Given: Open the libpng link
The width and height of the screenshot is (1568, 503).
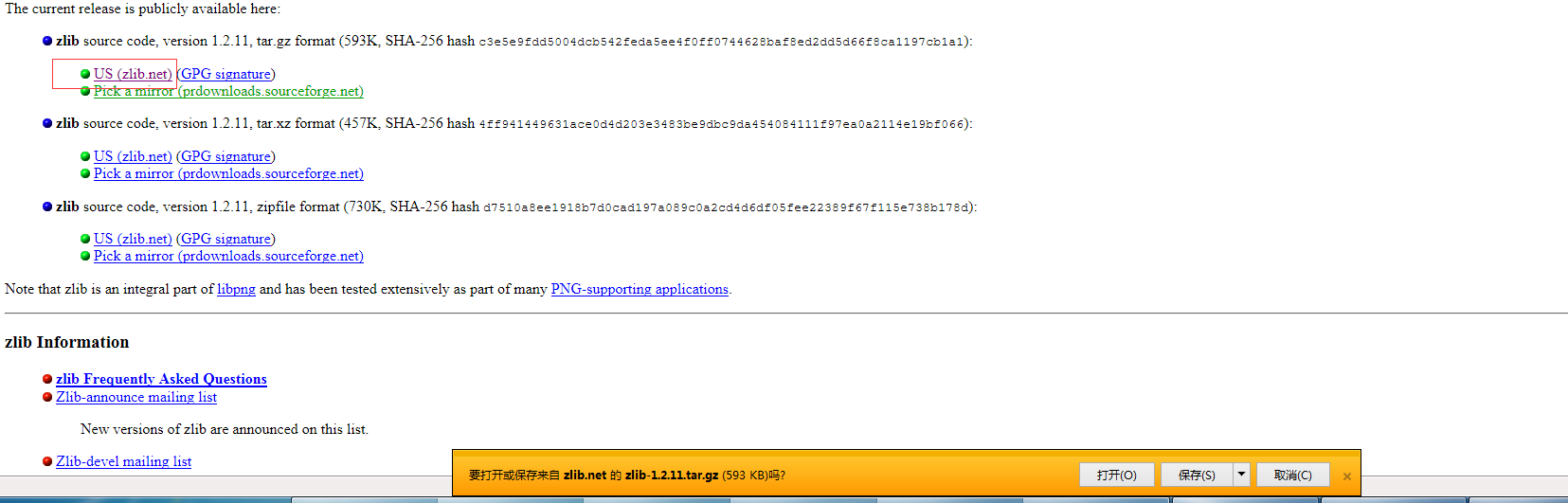Looking at the screenshot, I should (x=236, y=289).
